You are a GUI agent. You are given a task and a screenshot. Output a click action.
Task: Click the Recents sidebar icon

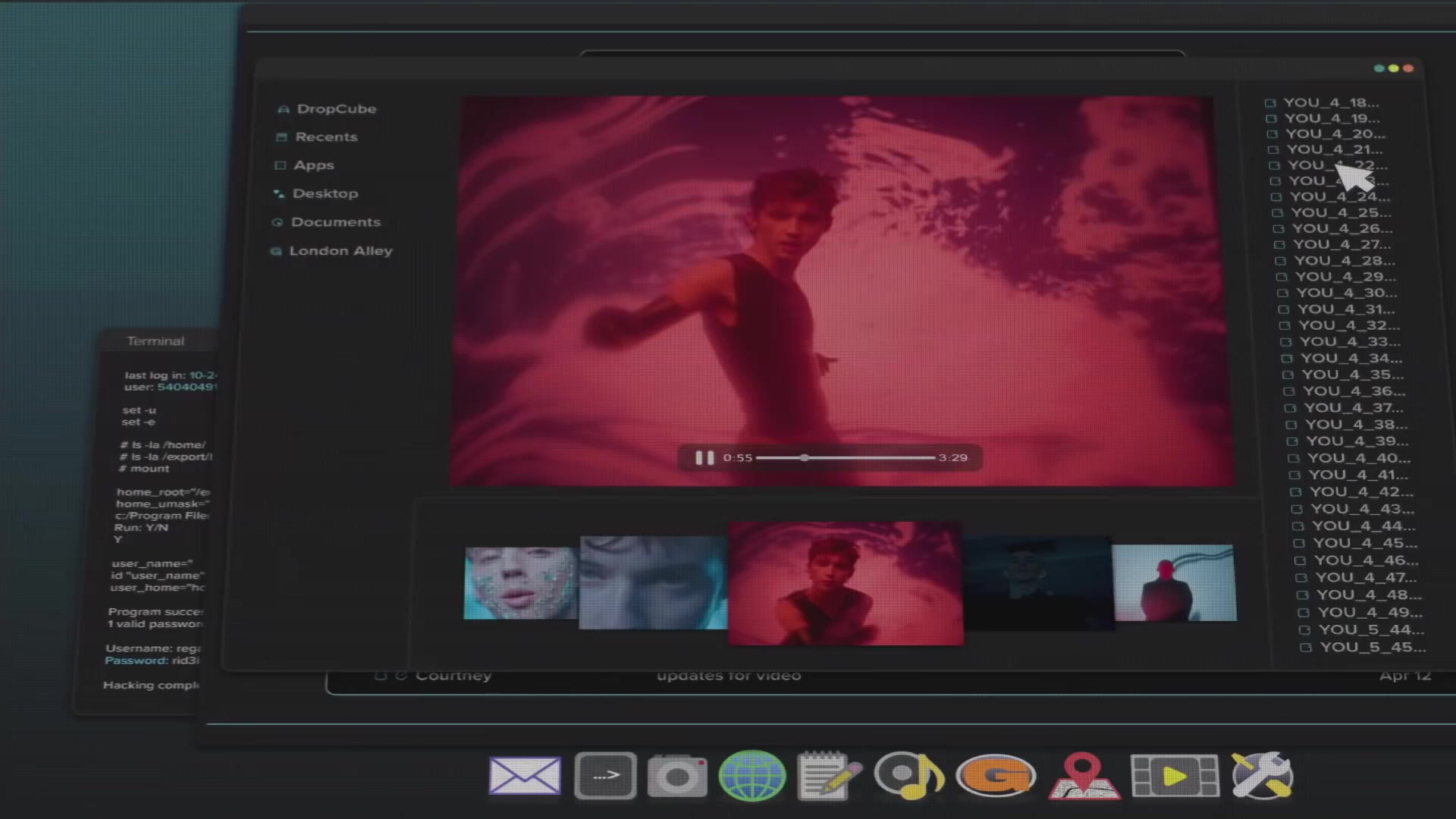click(x=282, y=137)
